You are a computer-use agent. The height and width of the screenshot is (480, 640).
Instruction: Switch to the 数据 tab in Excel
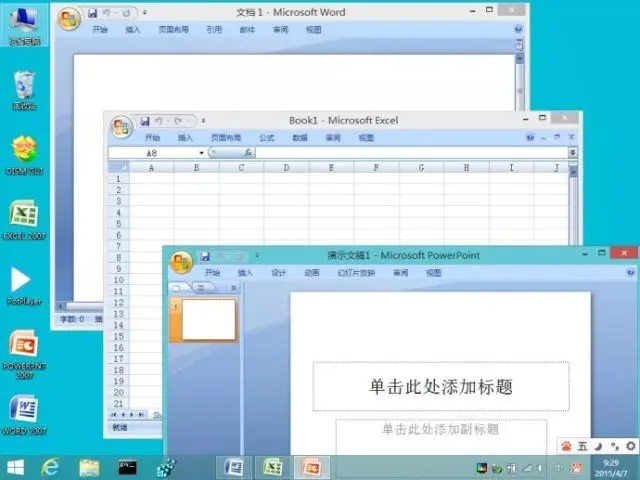300,138
